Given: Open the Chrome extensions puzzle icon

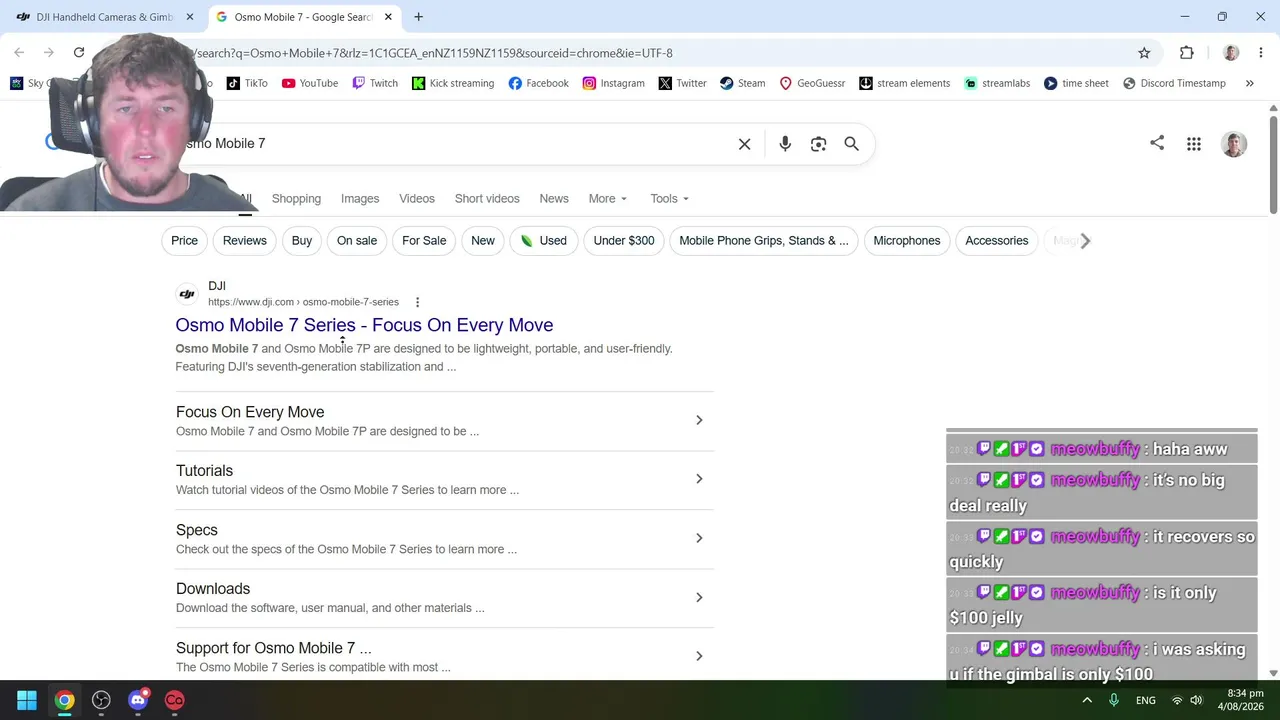Looking at the screenshot, I should (x=1187, y=53).
